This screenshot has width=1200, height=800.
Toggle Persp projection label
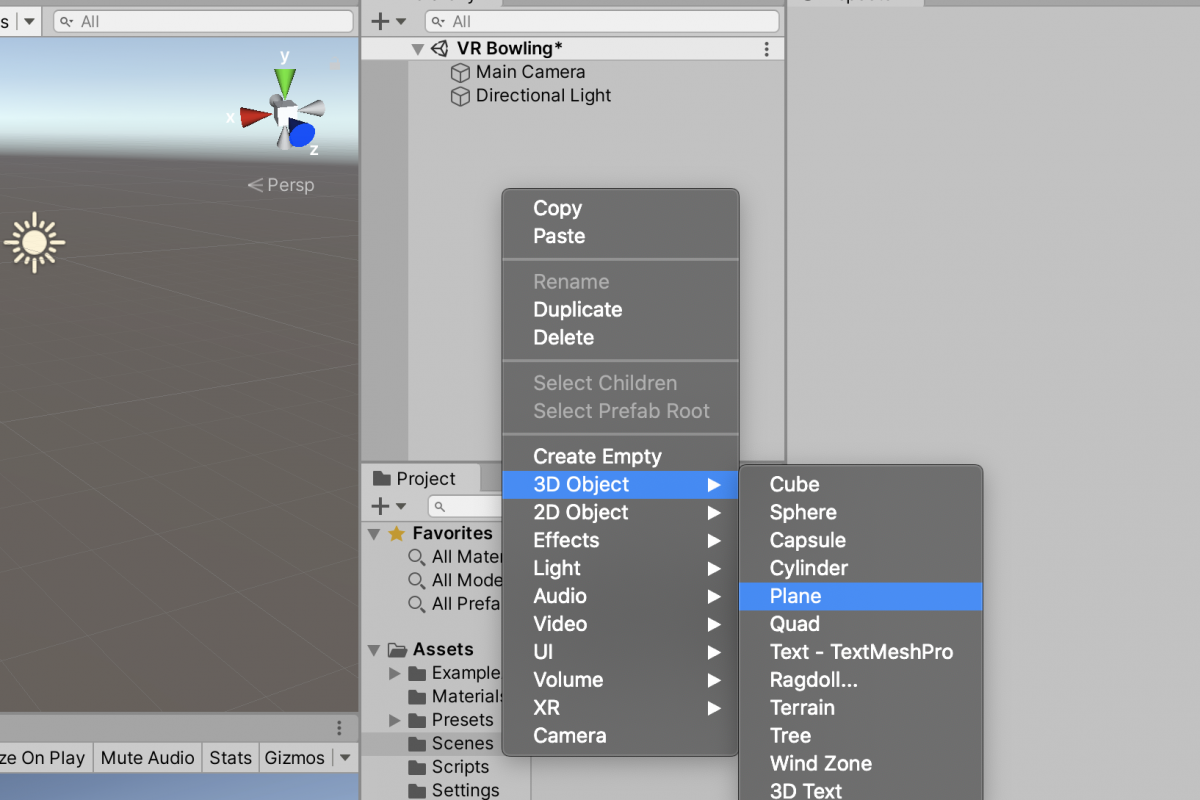(281, 185)
